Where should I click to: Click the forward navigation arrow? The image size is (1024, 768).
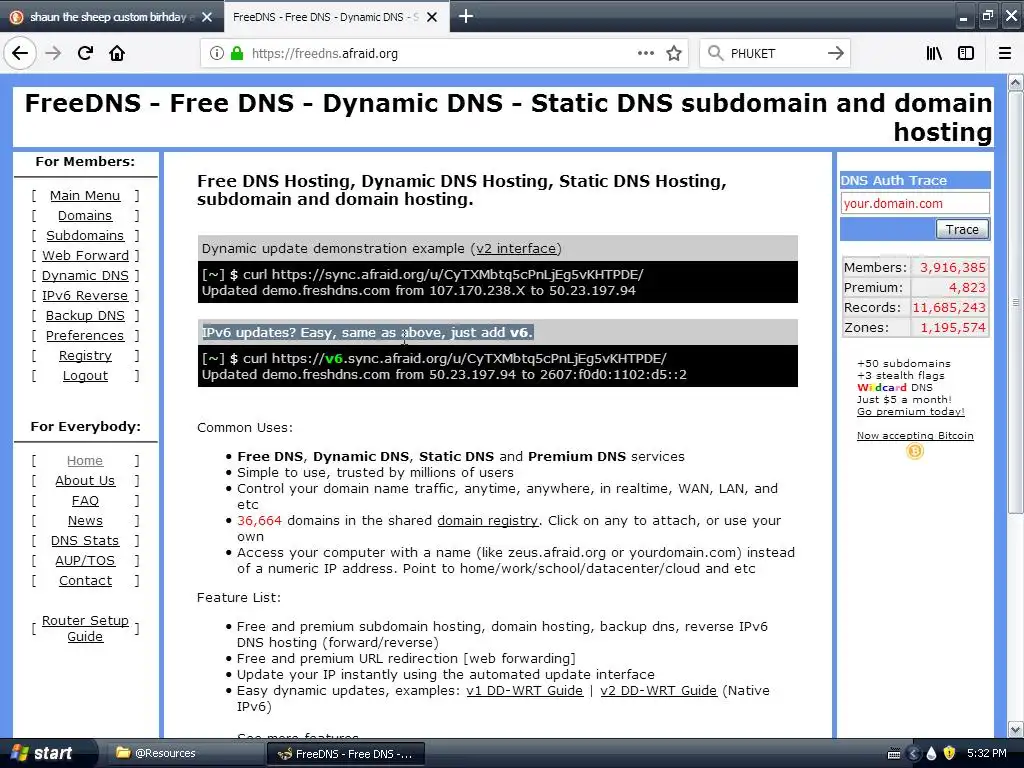click(53, 53)
